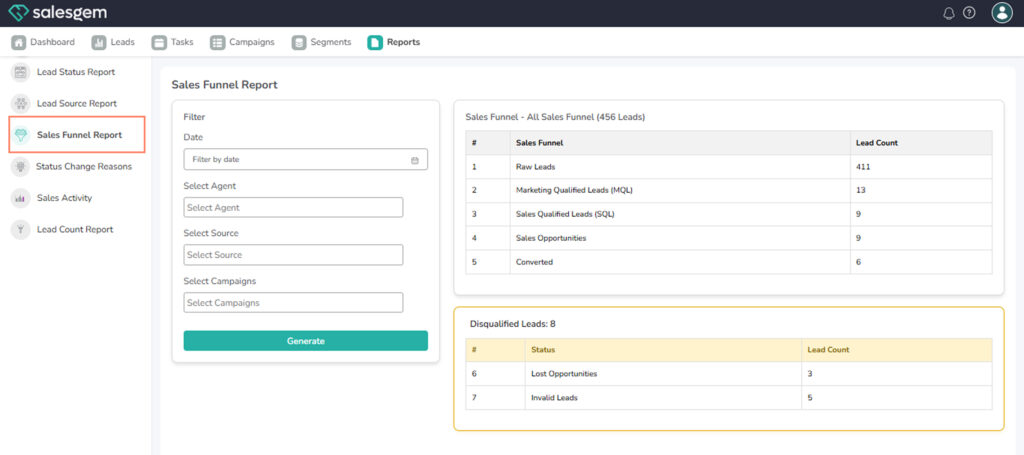Expand the Select Campaigns dropdown
This screenshot has width=1024, height=455.
click(293, 303)
